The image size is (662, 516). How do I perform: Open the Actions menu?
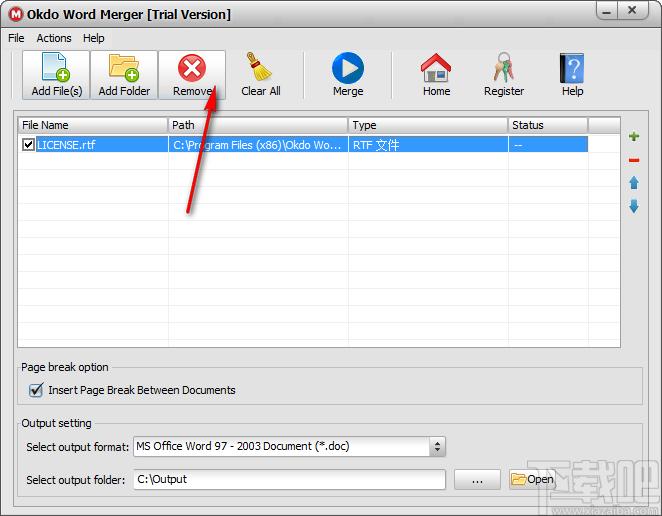pyautogui.click(x=54, y=38)
